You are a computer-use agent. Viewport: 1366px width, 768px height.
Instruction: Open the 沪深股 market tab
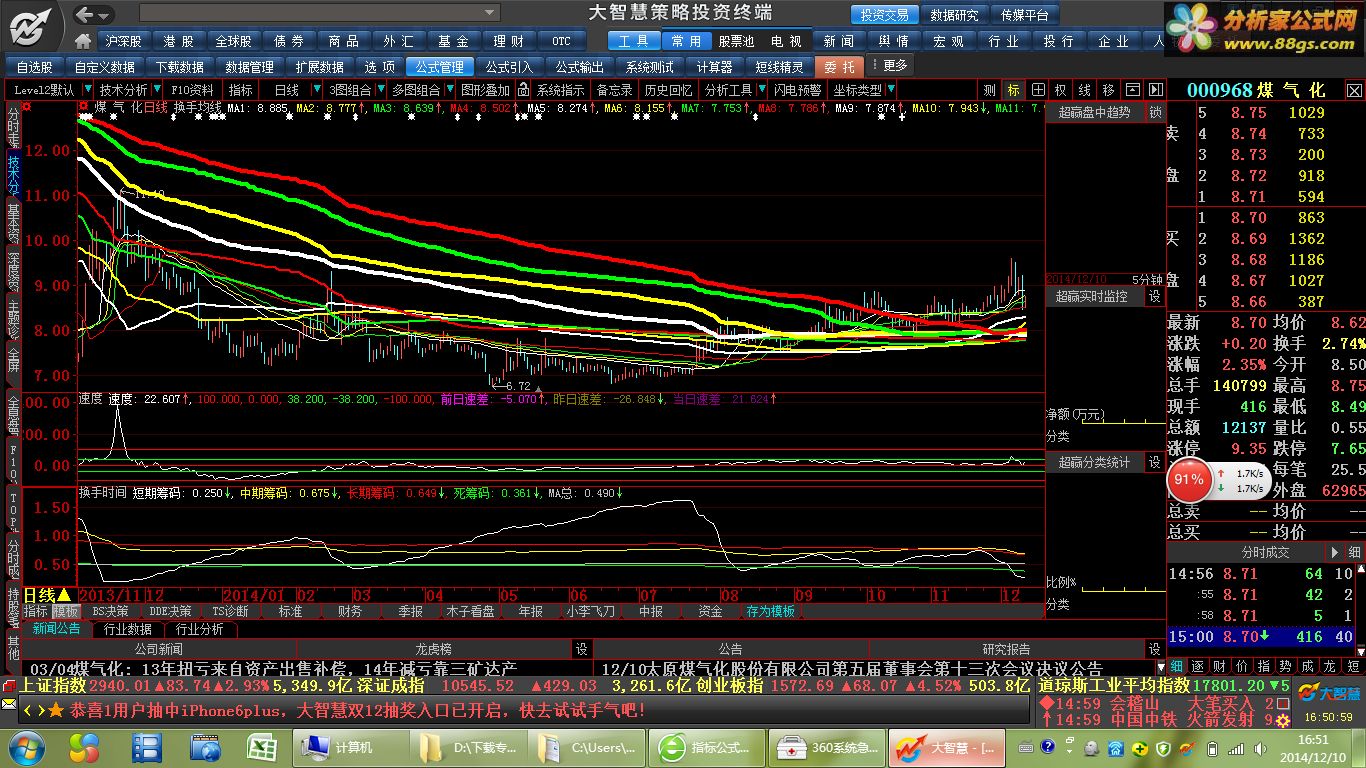point(122,41)
